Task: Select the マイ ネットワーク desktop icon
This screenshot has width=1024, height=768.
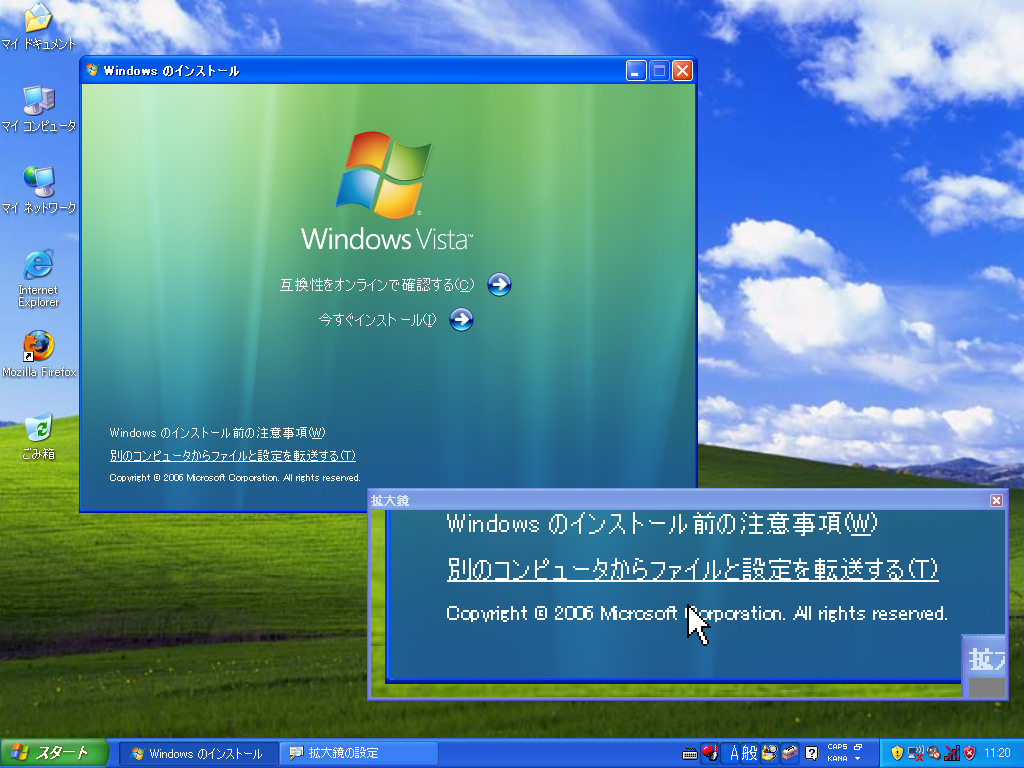Action: click(x=38, y=190)
